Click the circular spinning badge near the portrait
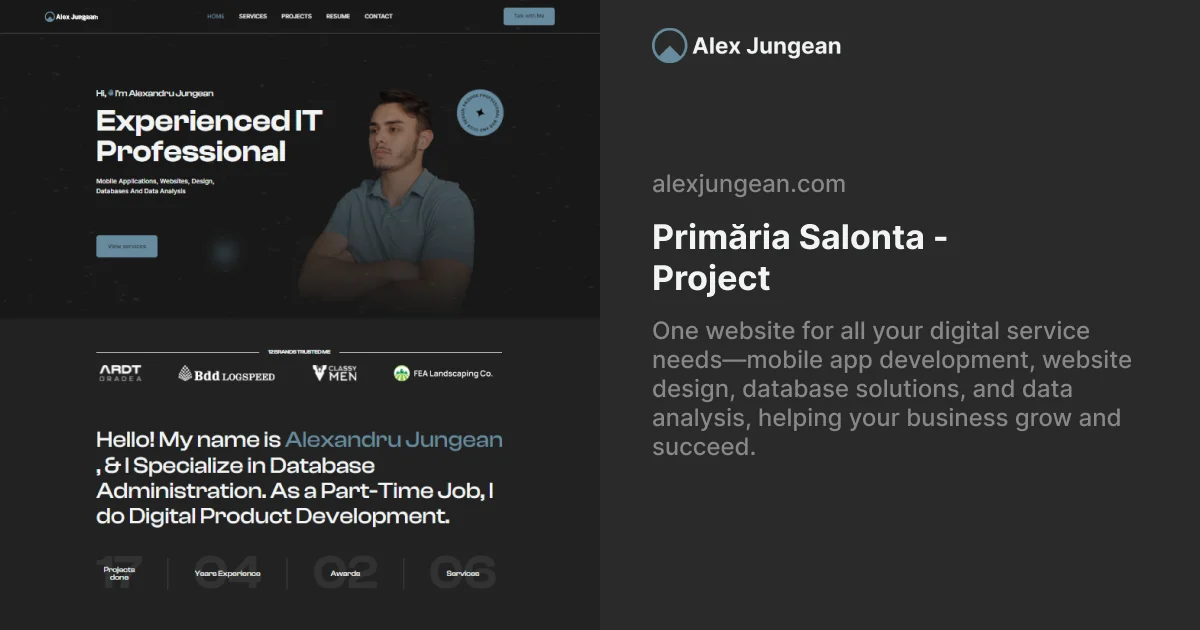Screen dimensions: 1200x630 click(x=480, y=113)
